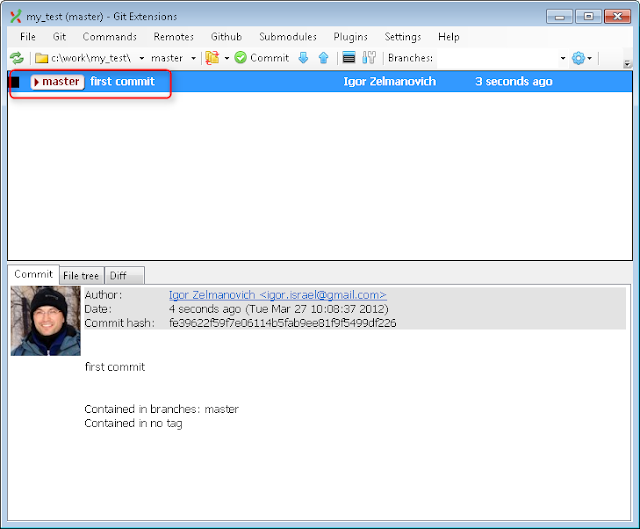Viewport: 640px width, 529px height.
Task: Click the 'first commit' message in details pane
Action: [115, 367]
